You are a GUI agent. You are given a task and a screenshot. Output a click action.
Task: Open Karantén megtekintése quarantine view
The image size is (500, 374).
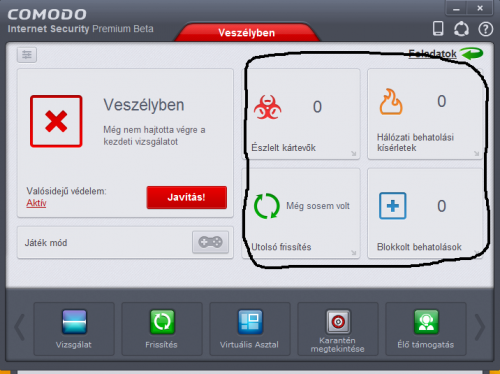point(338,329)
